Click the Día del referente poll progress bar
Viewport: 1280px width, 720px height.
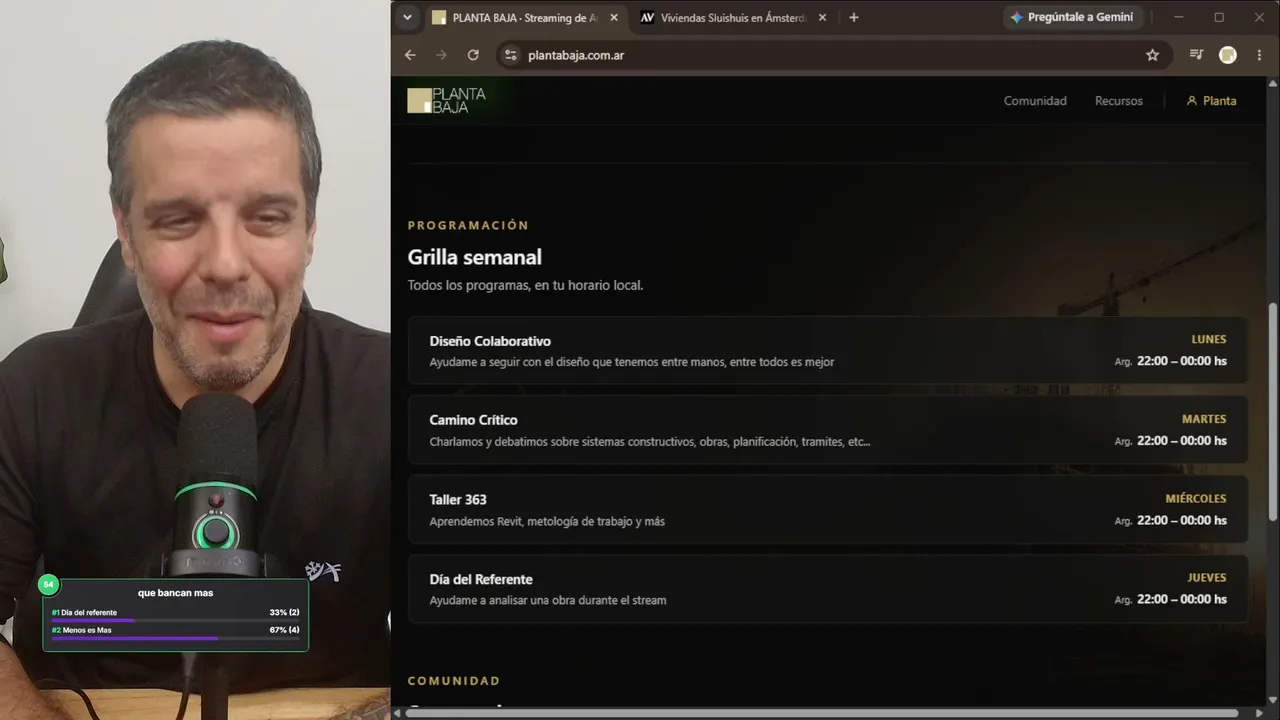click(176, 621)
